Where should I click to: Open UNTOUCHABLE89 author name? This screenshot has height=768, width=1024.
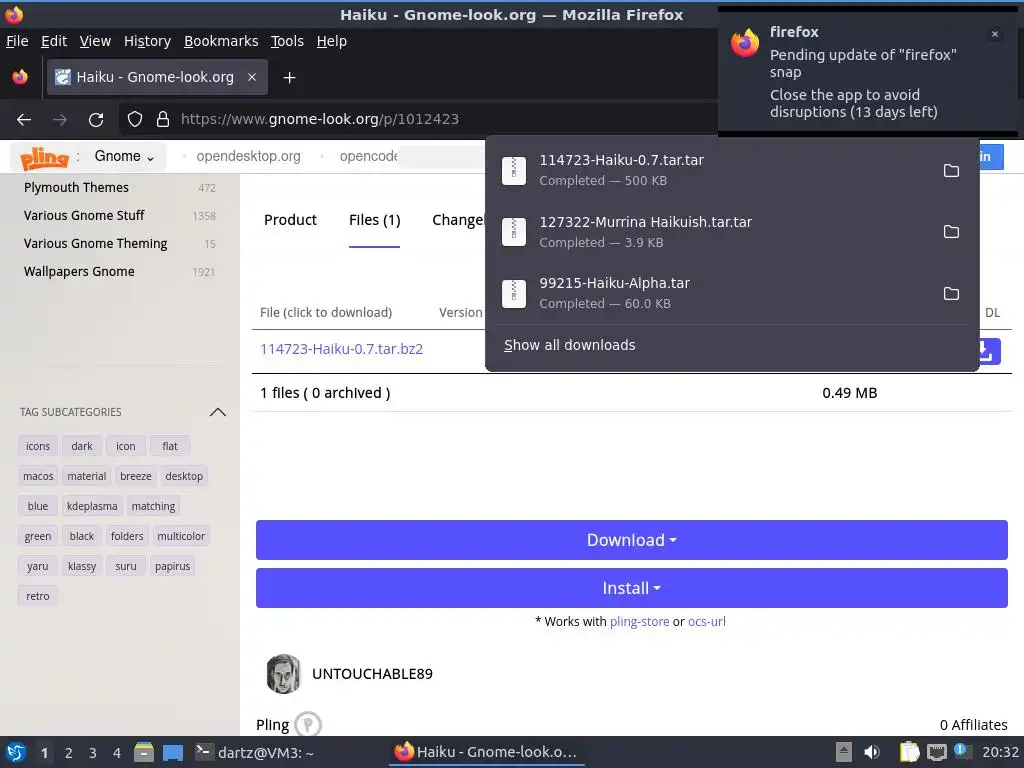tap(372, 674)
